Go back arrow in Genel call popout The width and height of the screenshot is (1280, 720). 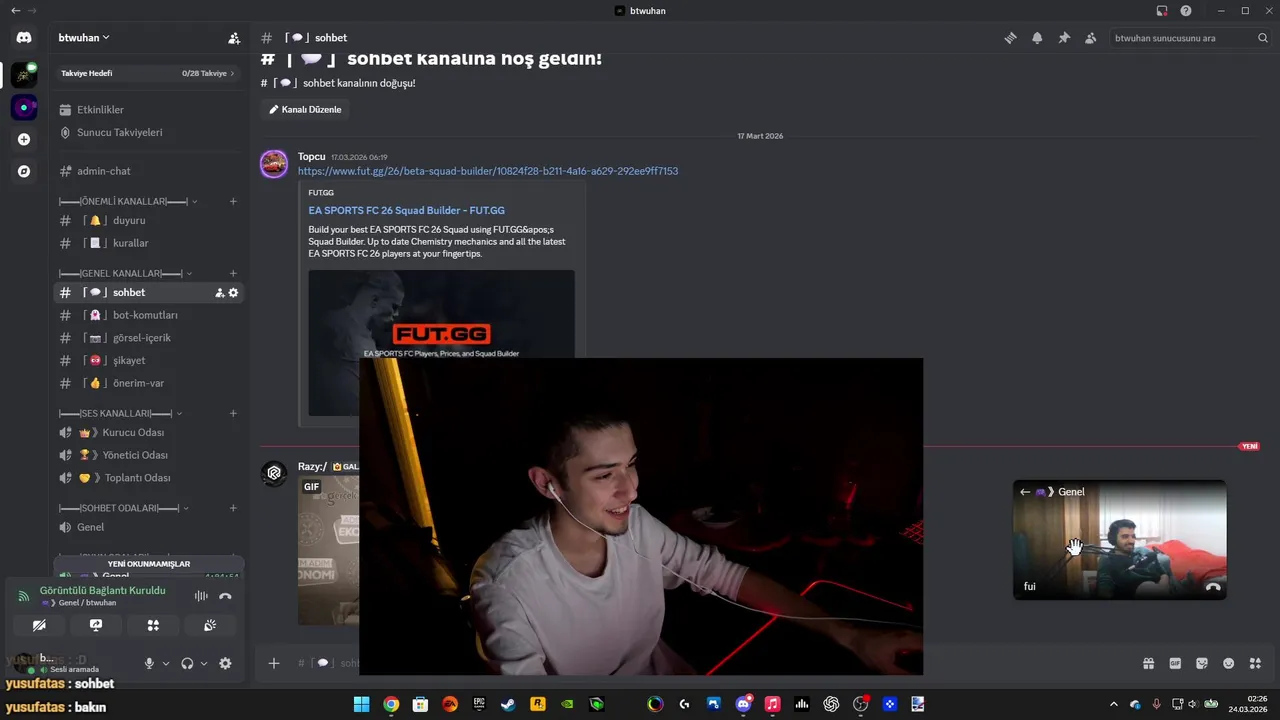coord(1025,492)
